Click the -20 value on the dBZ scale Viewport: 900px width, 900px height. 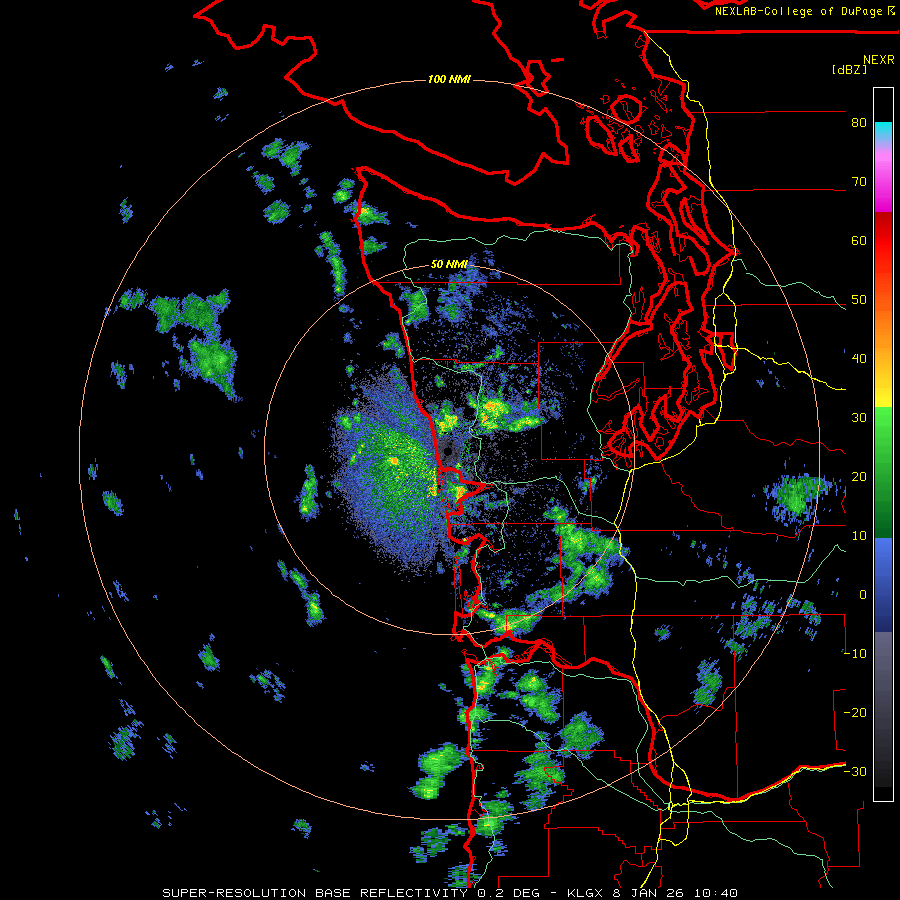pos(855,713)
